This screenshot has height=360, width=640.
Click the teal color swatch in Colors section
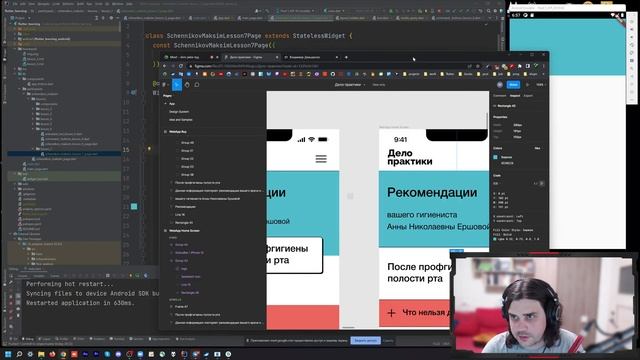496,157
